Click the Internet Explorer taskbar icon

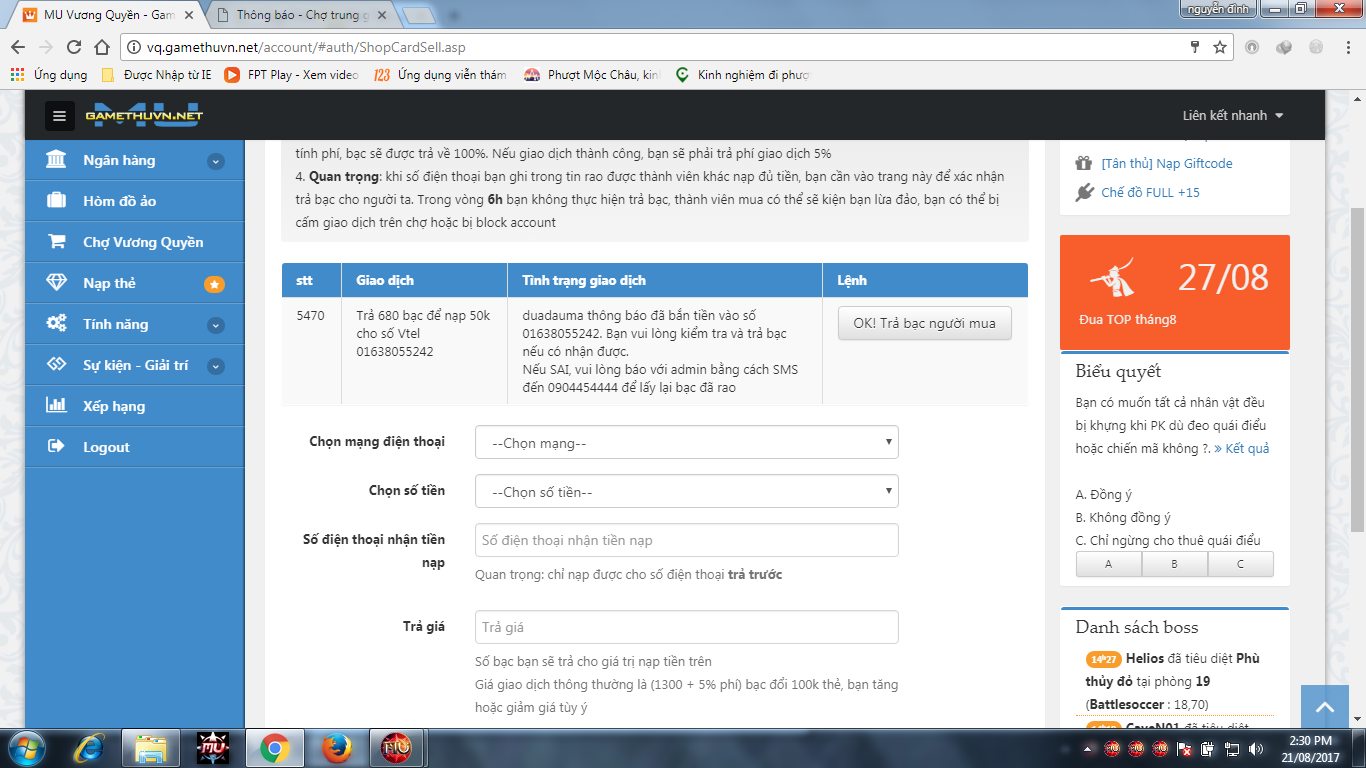click(x=91, y=748)
